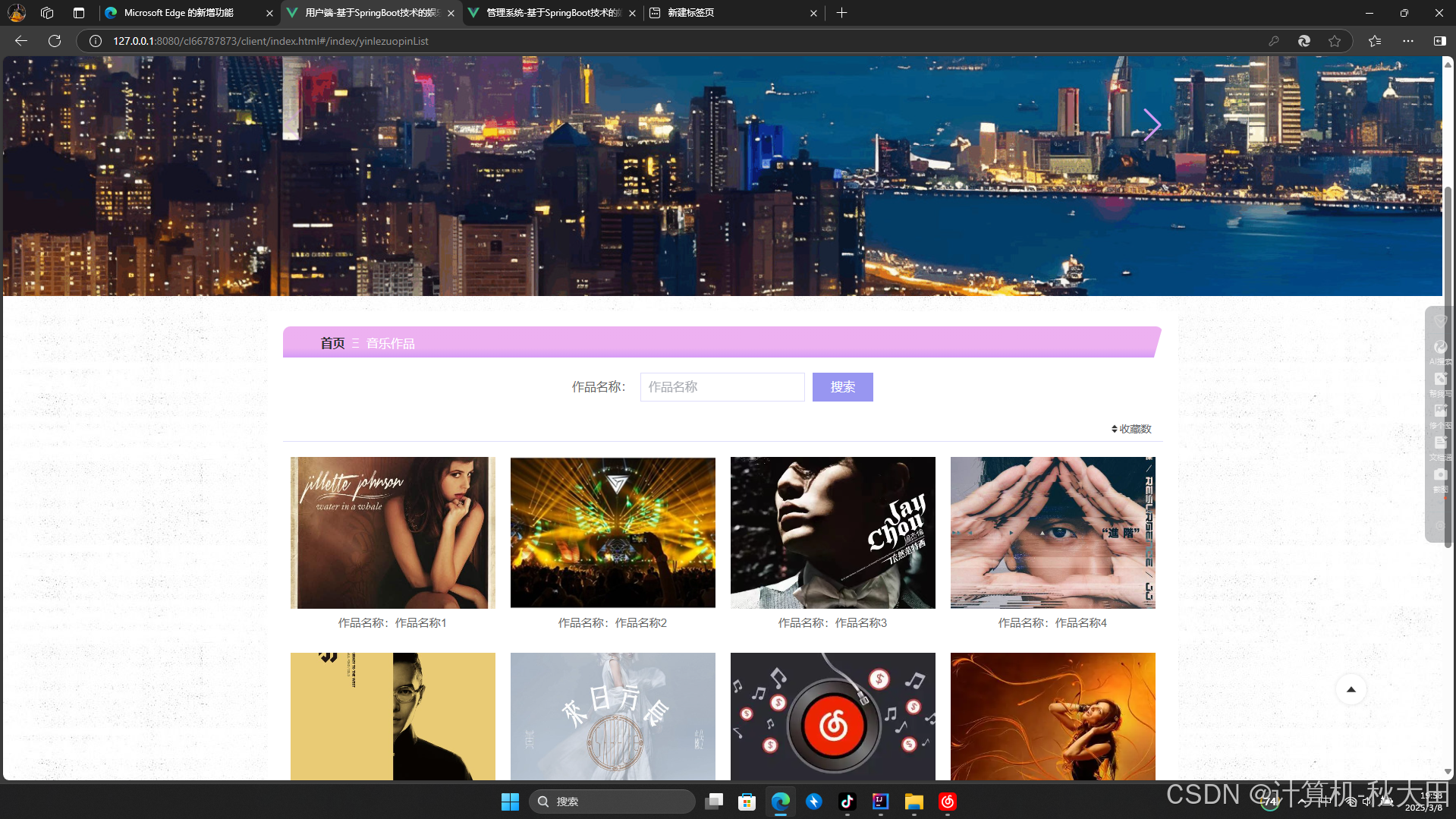Open the browser workspaces icon
This screenshot has width=1456, height=819.
pyautogui.click(x=47, y=13)
